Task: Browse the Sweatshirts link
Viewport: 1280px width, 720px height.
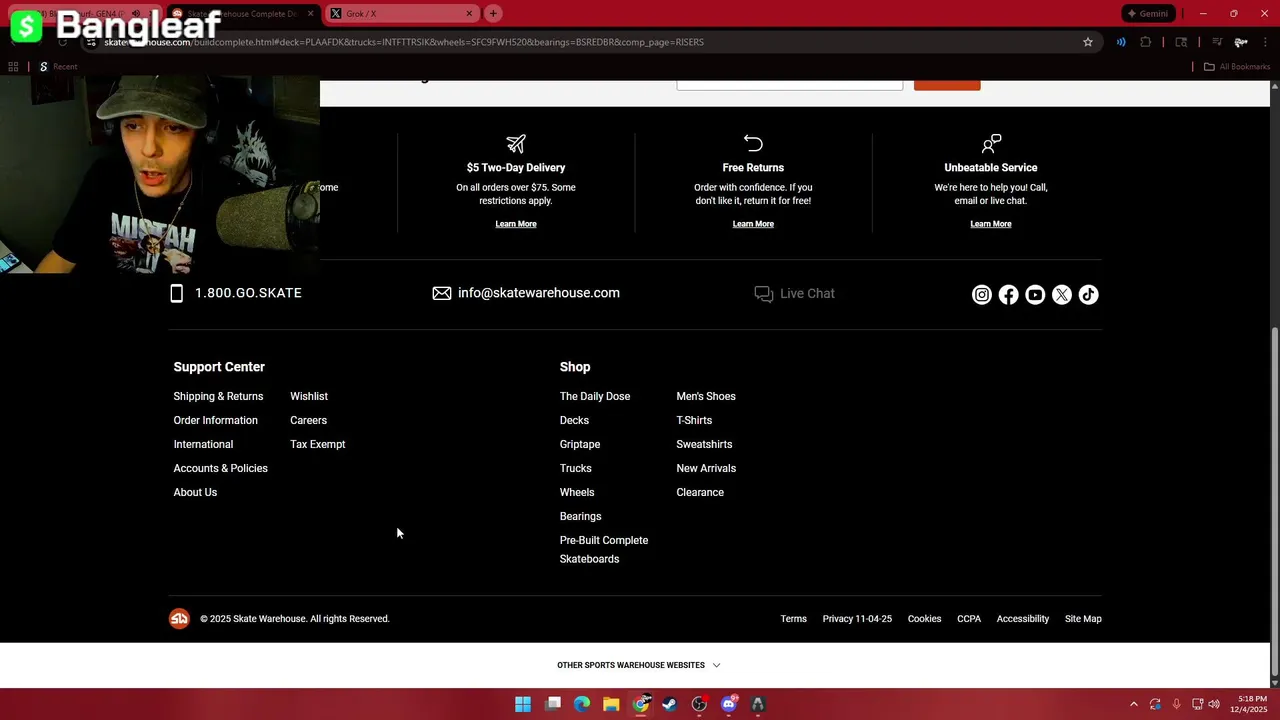Action: point(704,445)
